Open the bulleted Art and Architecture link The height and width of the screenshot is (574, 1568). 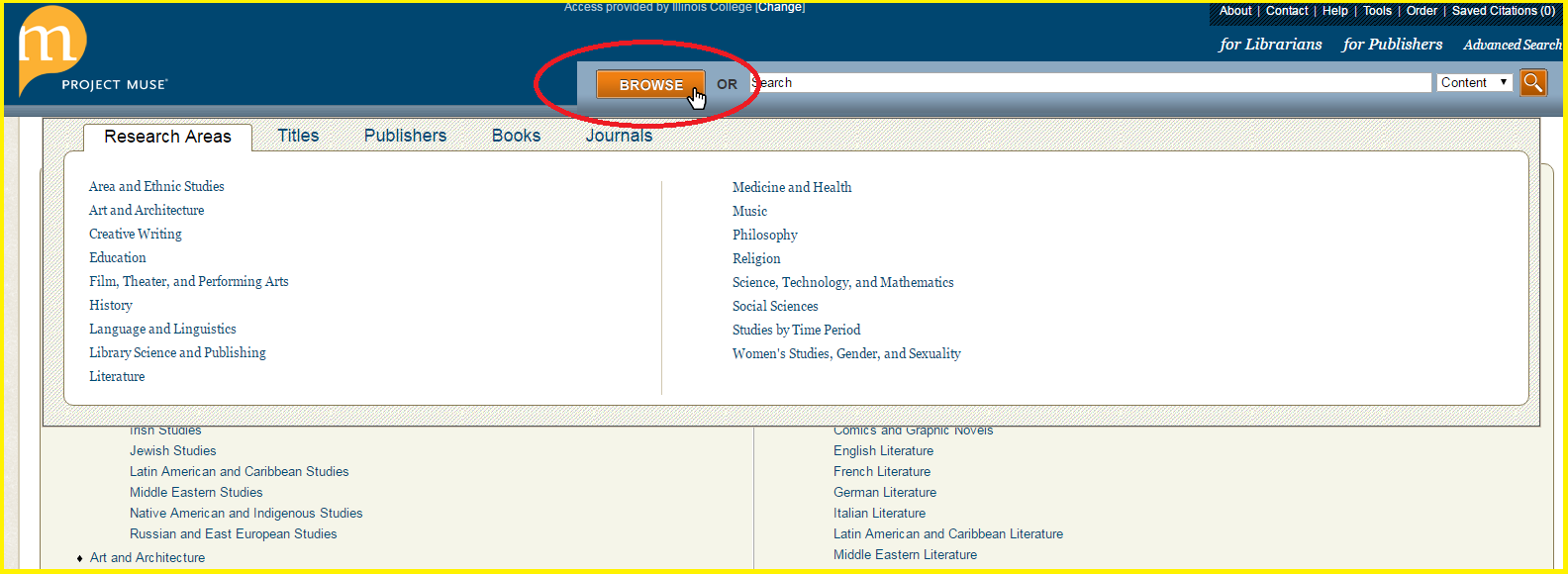(x=147, y=557)
